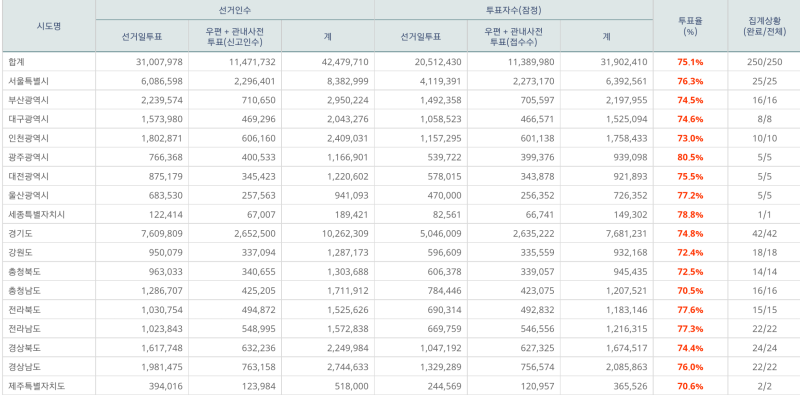This screenshot has width=800, height=395.
Task: Click the 42/42 count status cell
Action: pyautogui.click(x=764, y=234)
